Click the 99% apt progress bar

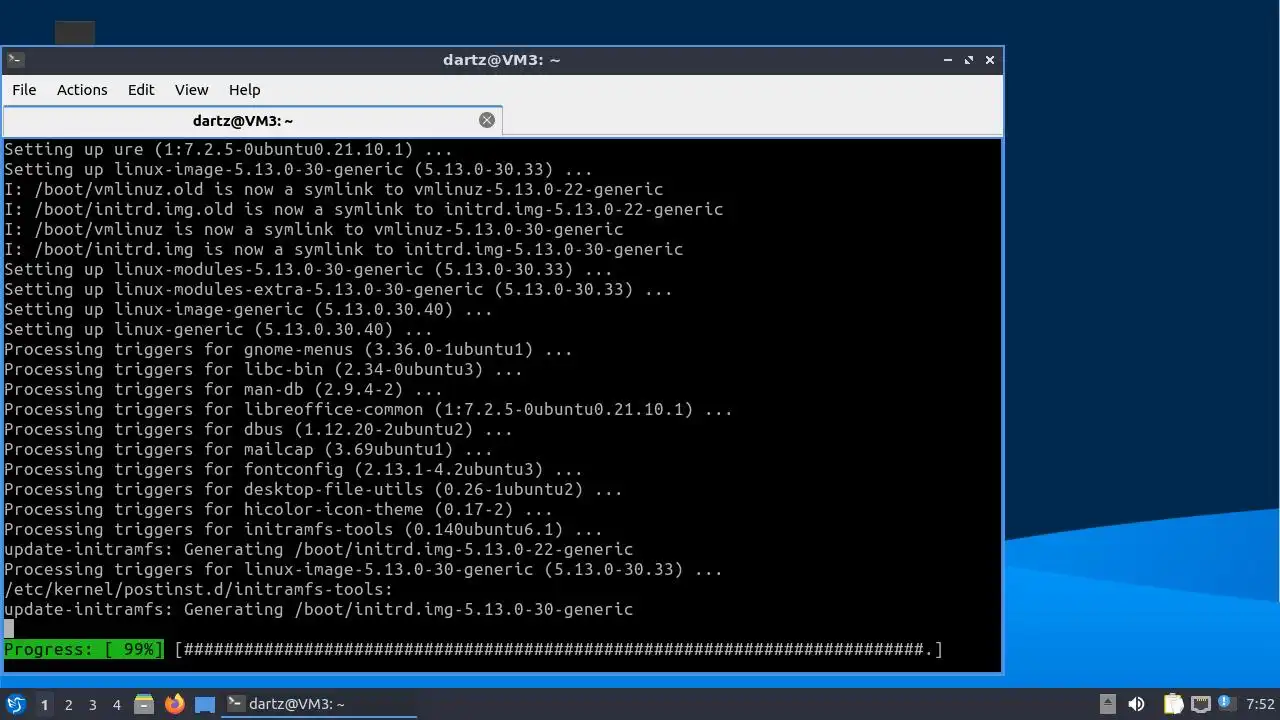coord(558,650)
